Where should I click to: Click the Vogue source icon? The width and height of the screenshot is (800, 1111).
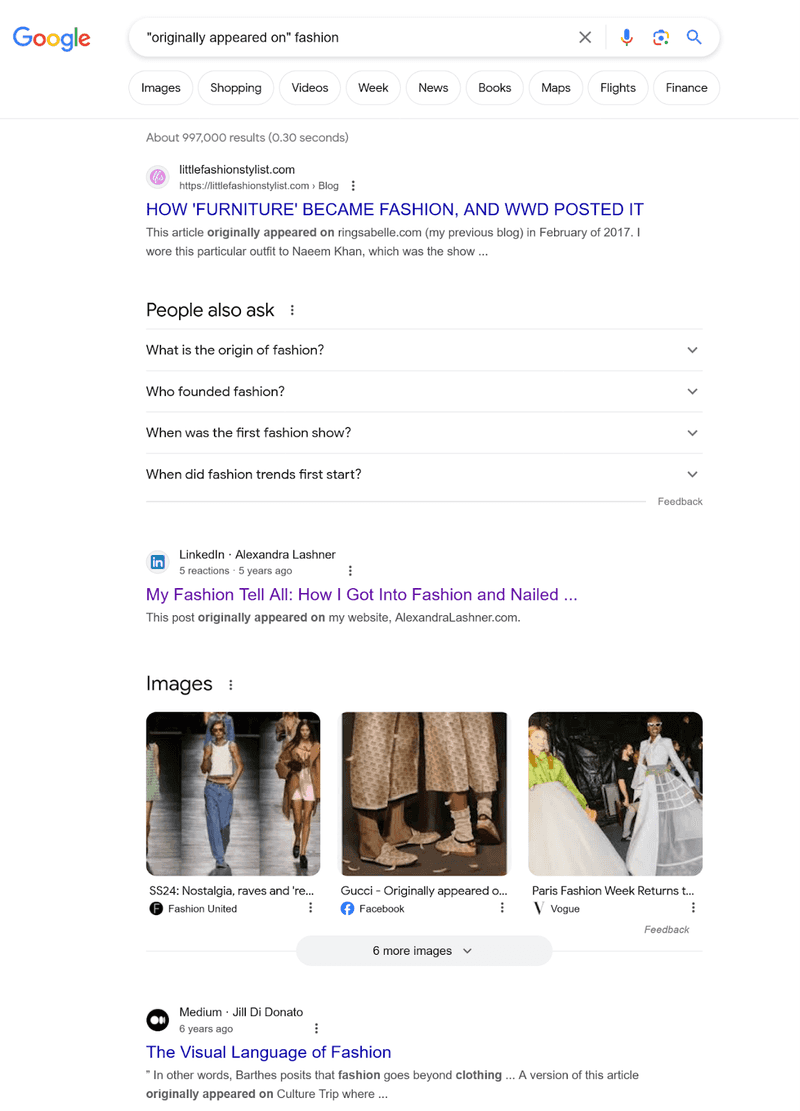539,909
